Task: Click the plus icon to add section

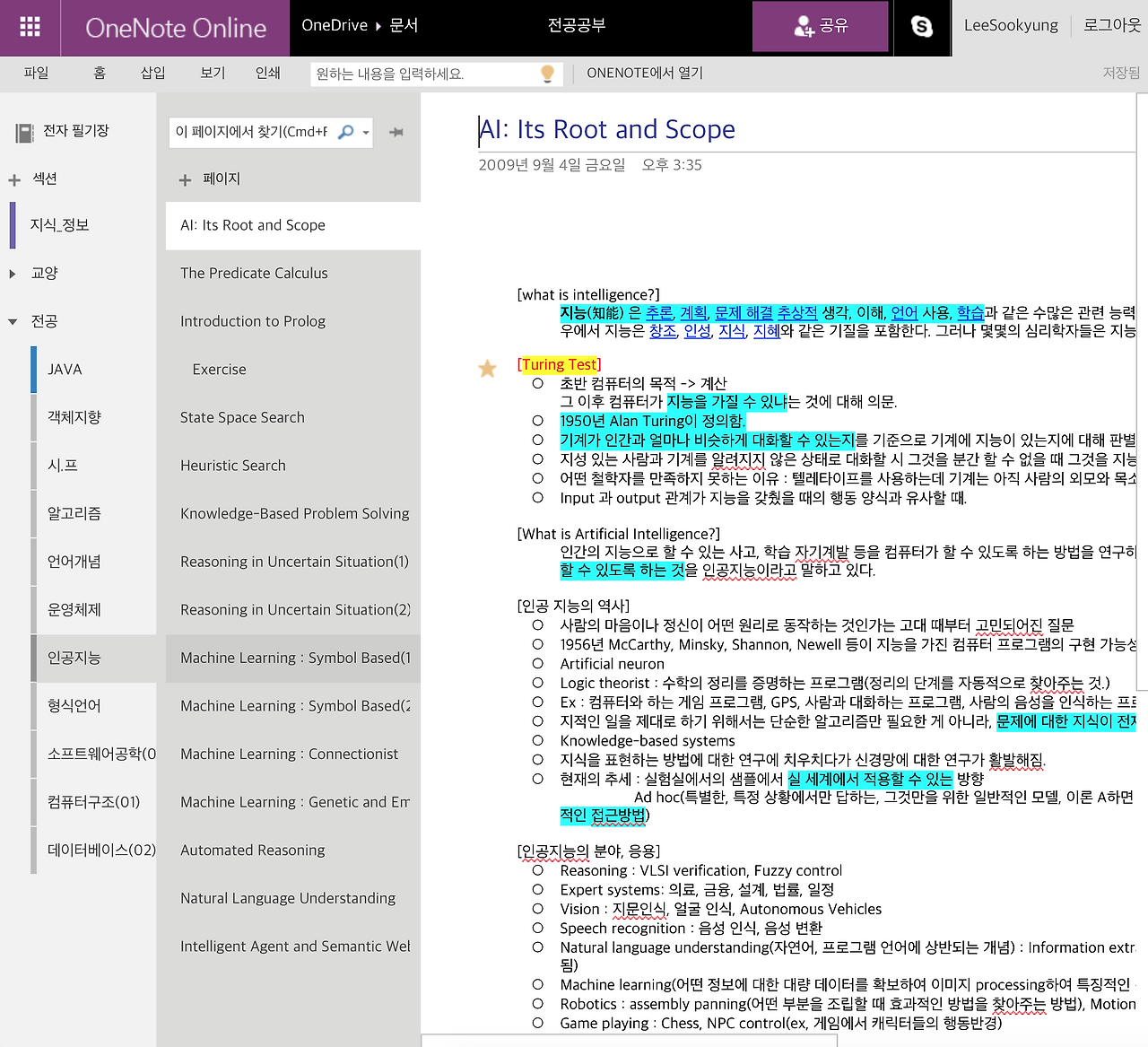Action: (x=14, y=179)
